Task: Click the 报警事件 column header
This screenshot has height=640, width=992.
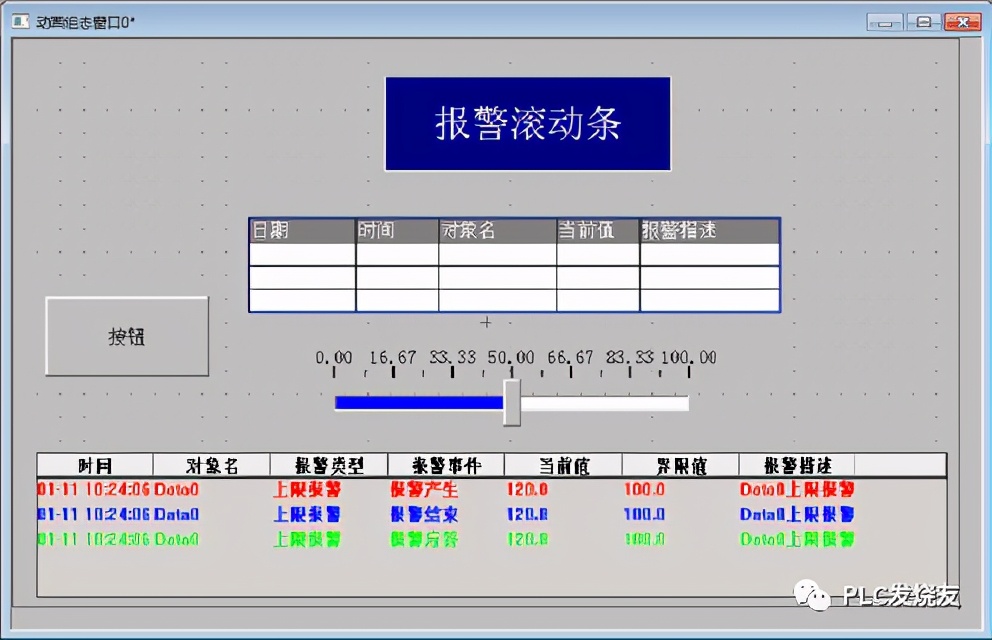Action: [447, 465]
